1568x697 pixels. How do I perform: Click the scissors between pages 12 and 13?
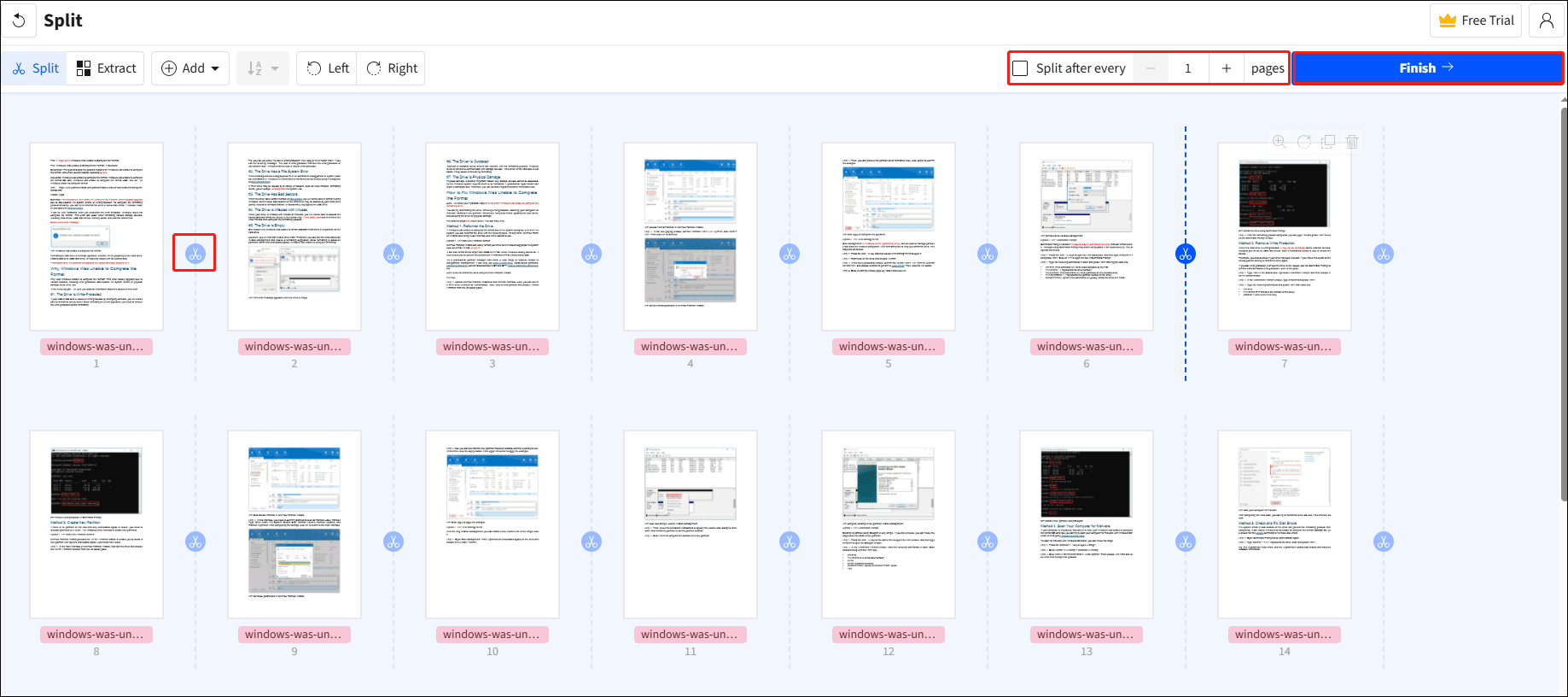coord(988,542)
